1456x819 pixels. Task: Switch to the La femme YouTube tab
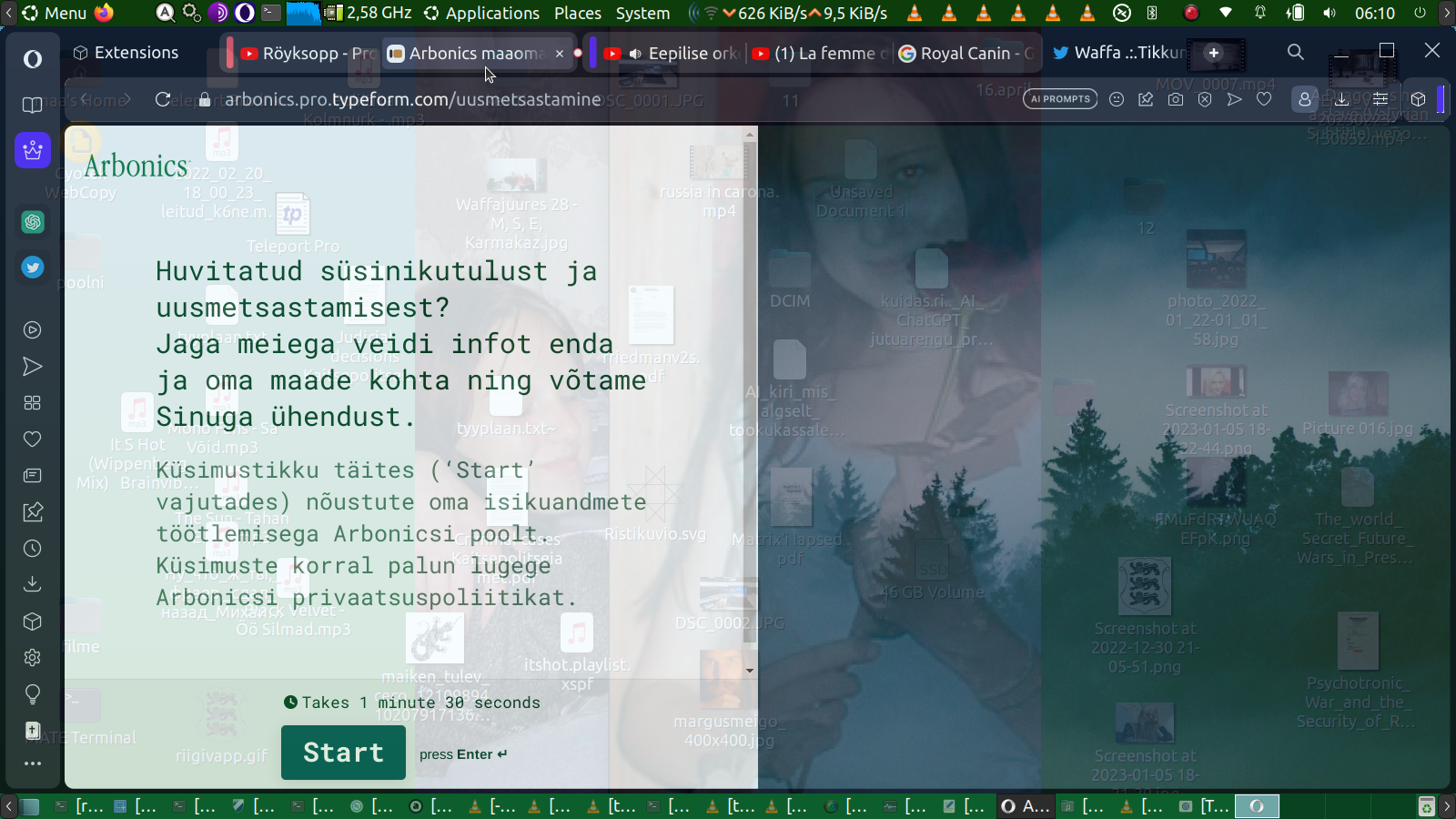819,54
